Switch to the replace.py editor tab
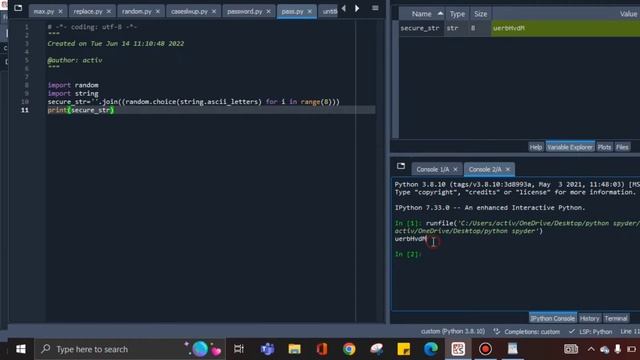640x360 pixels. pos(88,11)
